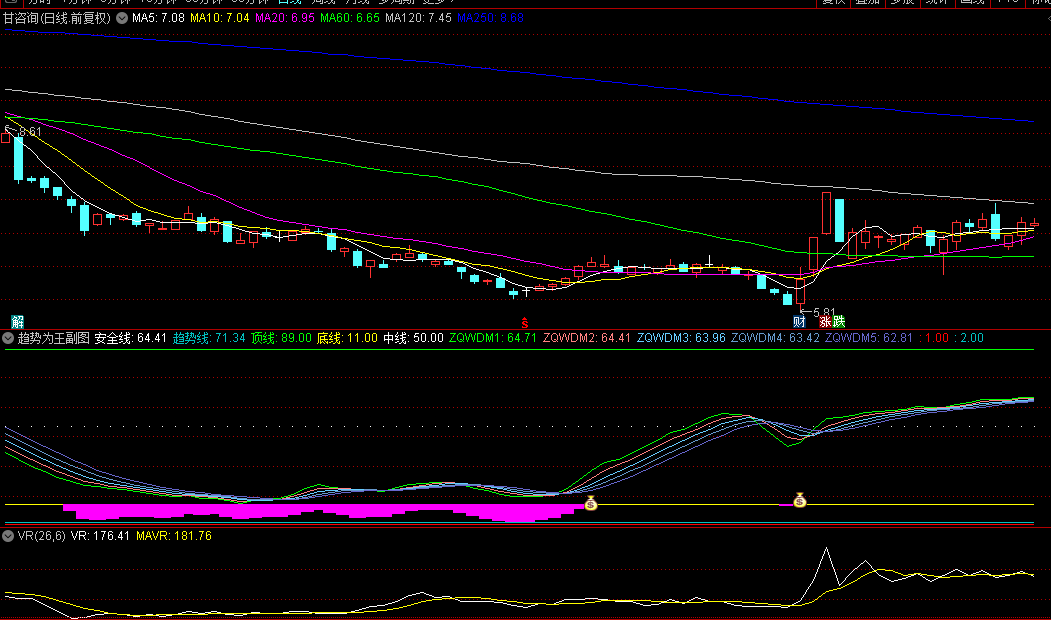Screen dimensions: 1051x620
Task: Click the 8.61 high price label
Action: click(30, 132)
